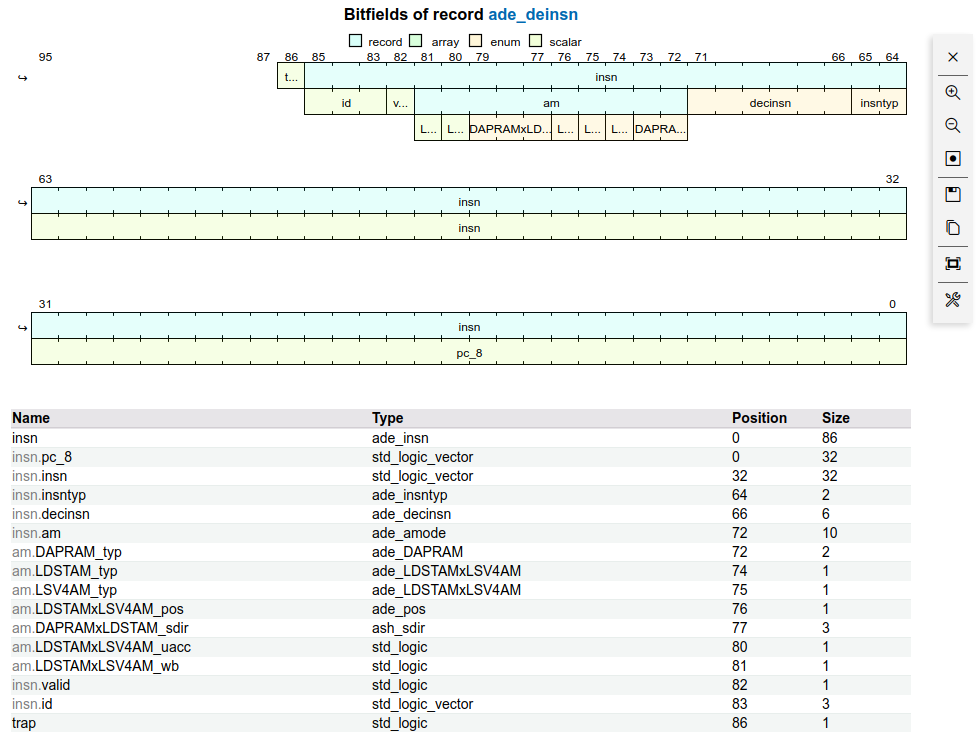Expand the truncated t... field near bit 87

click(291, 76)
